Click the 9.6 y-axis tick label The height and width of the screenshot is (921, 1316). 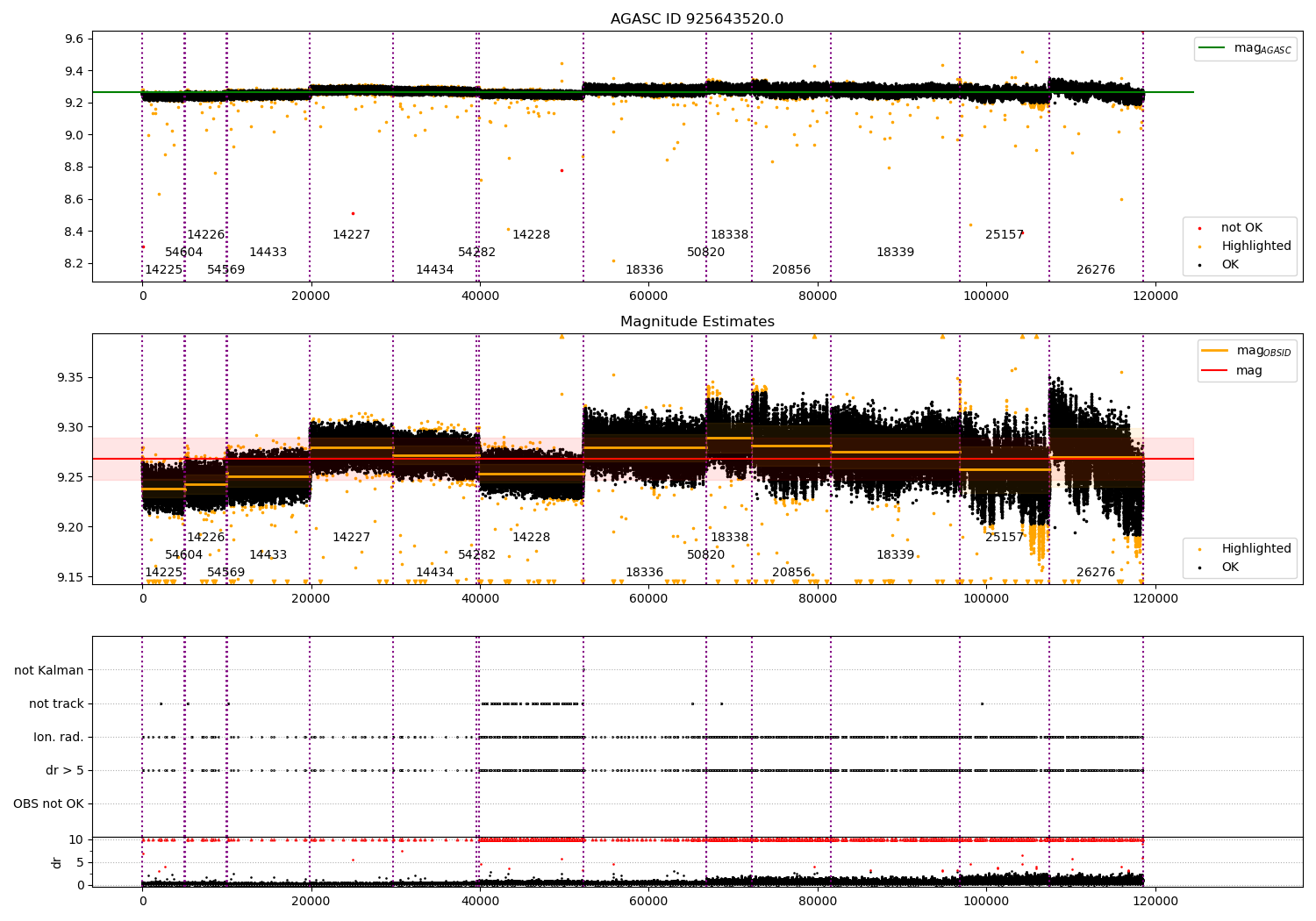point(75,39)
